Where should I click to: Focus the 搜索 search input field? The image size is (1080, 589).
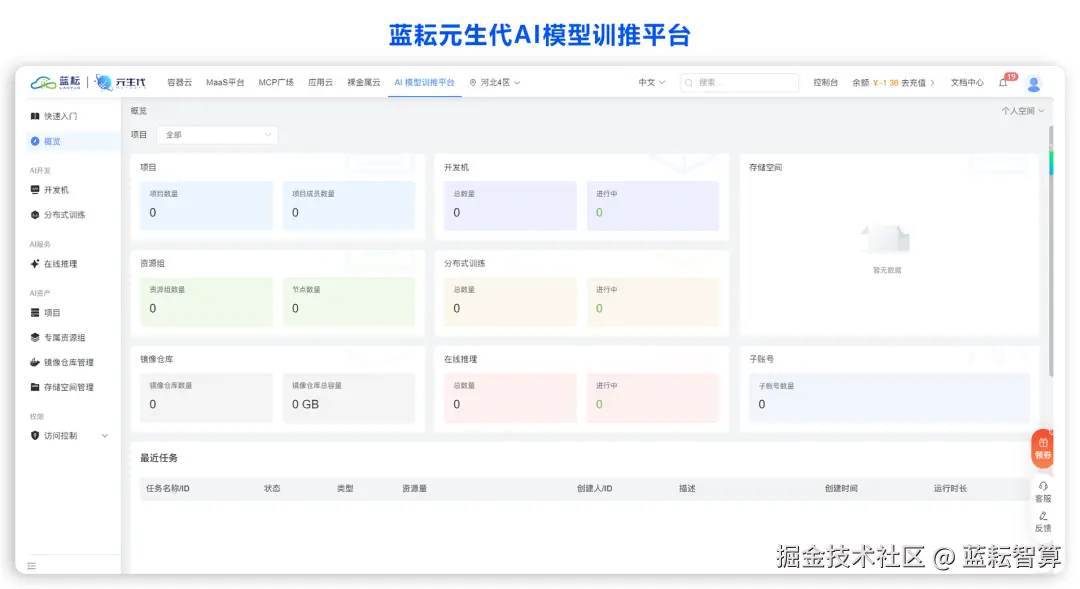tap(739, 83)
